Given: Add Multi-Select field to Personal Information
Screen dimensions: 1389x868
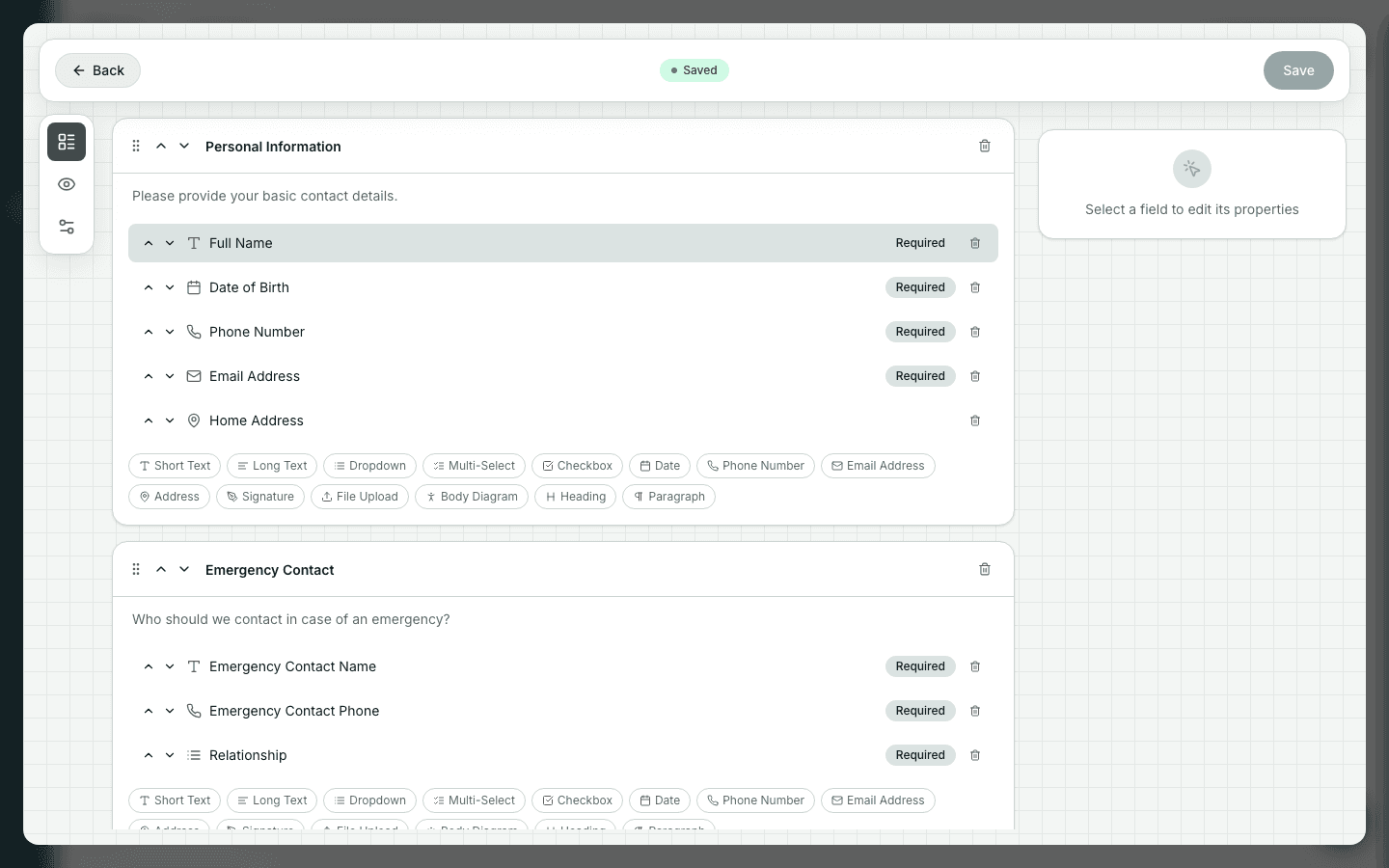Looking at the screenshot, I should point(474,466).
